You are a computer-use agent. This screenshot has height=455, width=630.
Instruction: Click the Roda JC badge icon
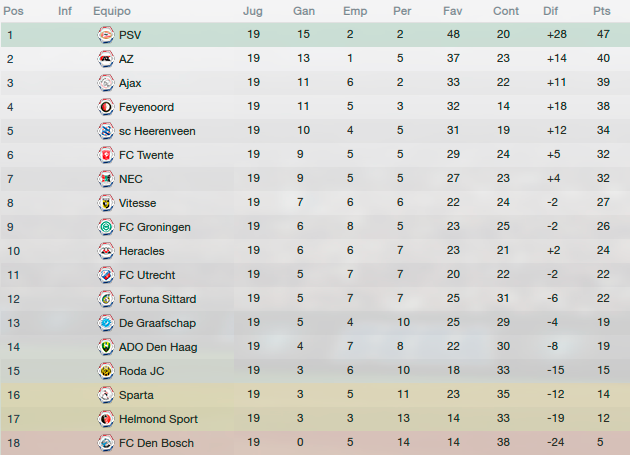pyautogui.click(x=106, y=371)
